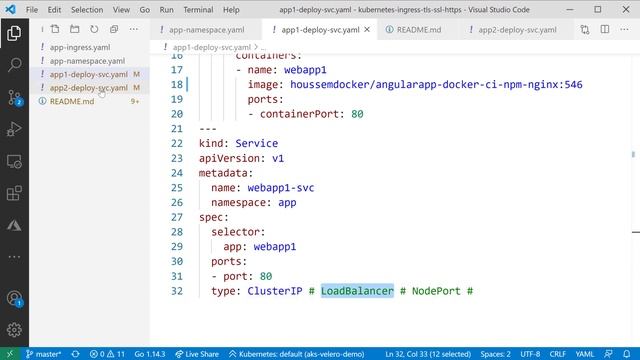Screen dimensions: 640x360
Task: Click highlighted LoadBalancer text on line 32
Action: pos(357,291)
